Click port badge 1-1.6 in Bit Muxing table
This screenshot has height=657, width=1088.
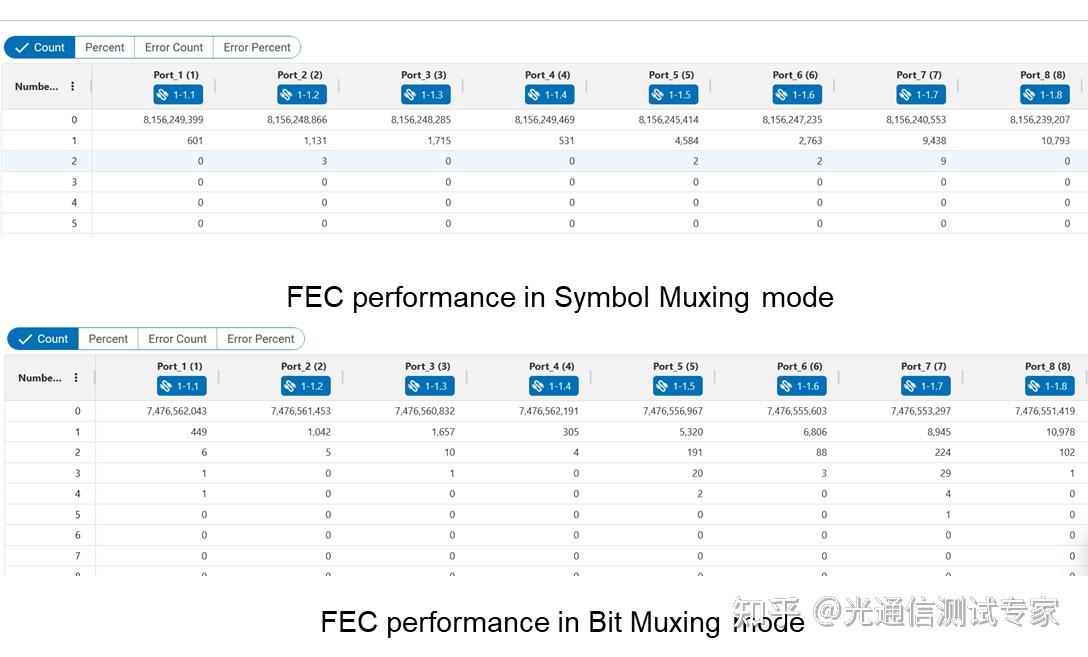pyautogui.click(x=801, y=386)
